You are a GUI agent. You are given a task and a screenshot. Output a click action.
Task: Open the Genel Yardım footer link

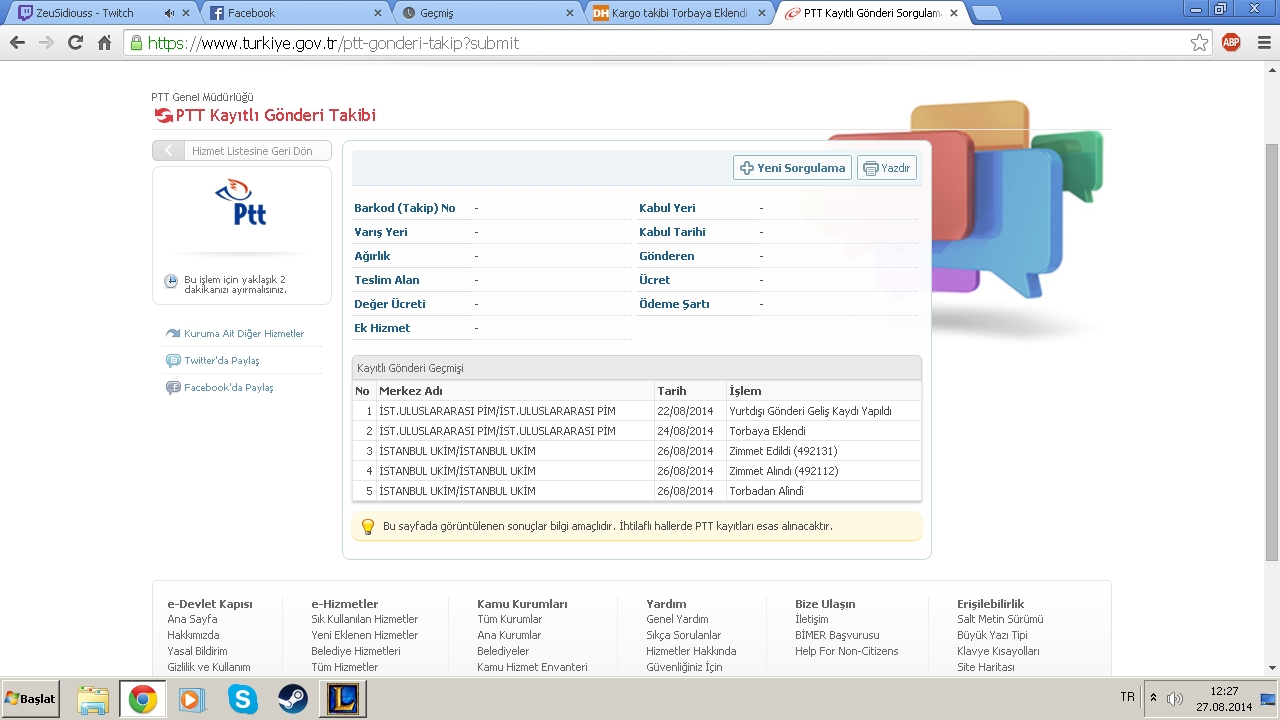click(x=677, y=619)
